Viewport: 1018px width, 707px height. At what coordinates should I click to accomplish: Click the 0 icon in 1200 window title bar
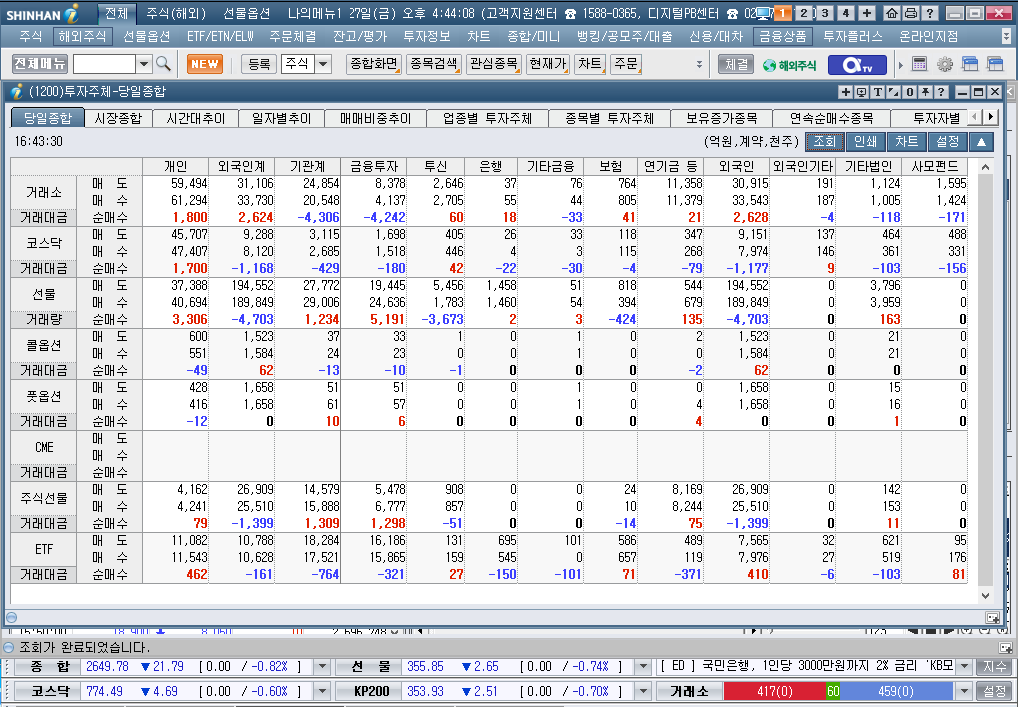910,92
